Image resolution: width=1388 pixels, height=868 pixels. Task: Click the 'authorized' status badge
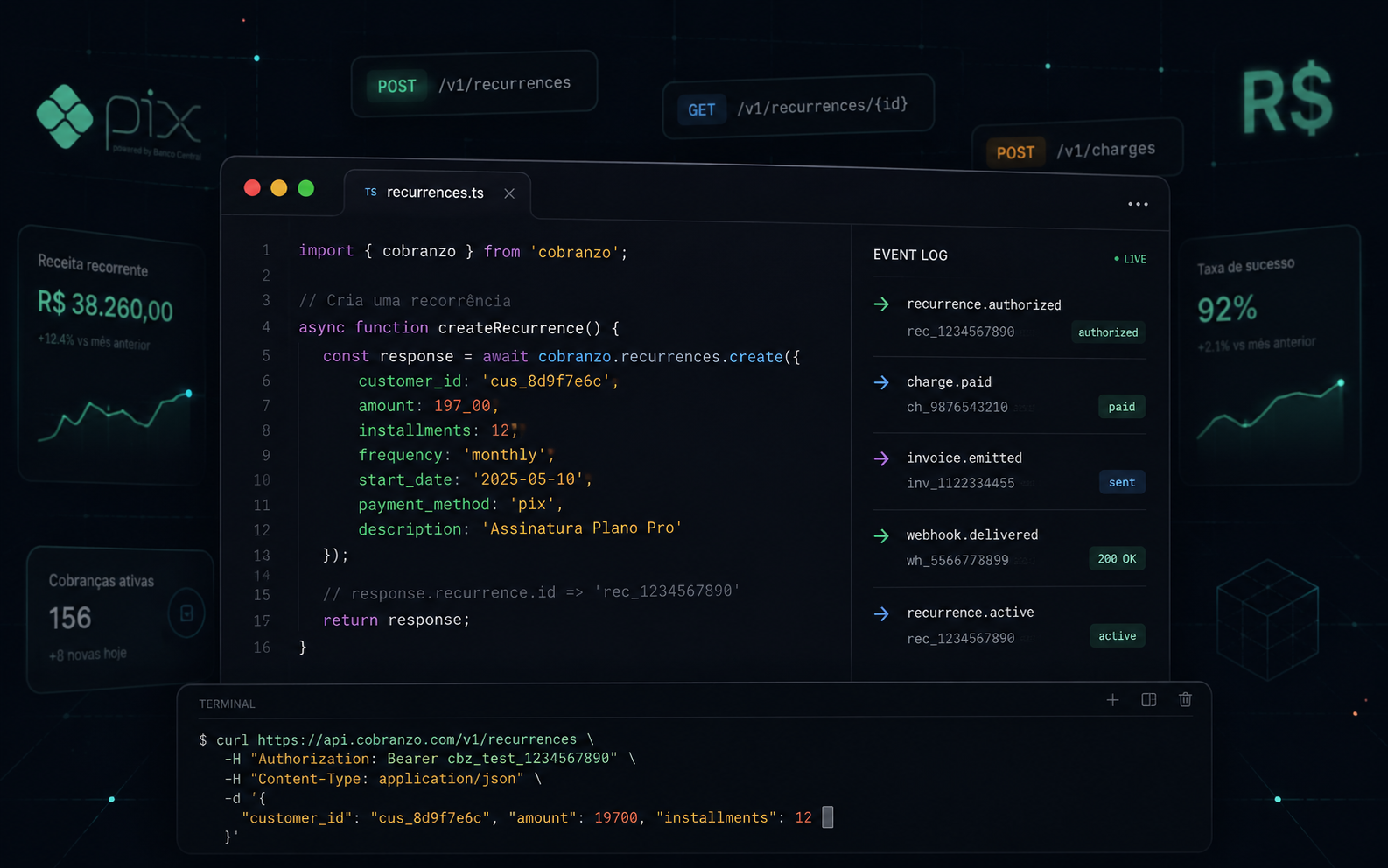click(1108, 332)
